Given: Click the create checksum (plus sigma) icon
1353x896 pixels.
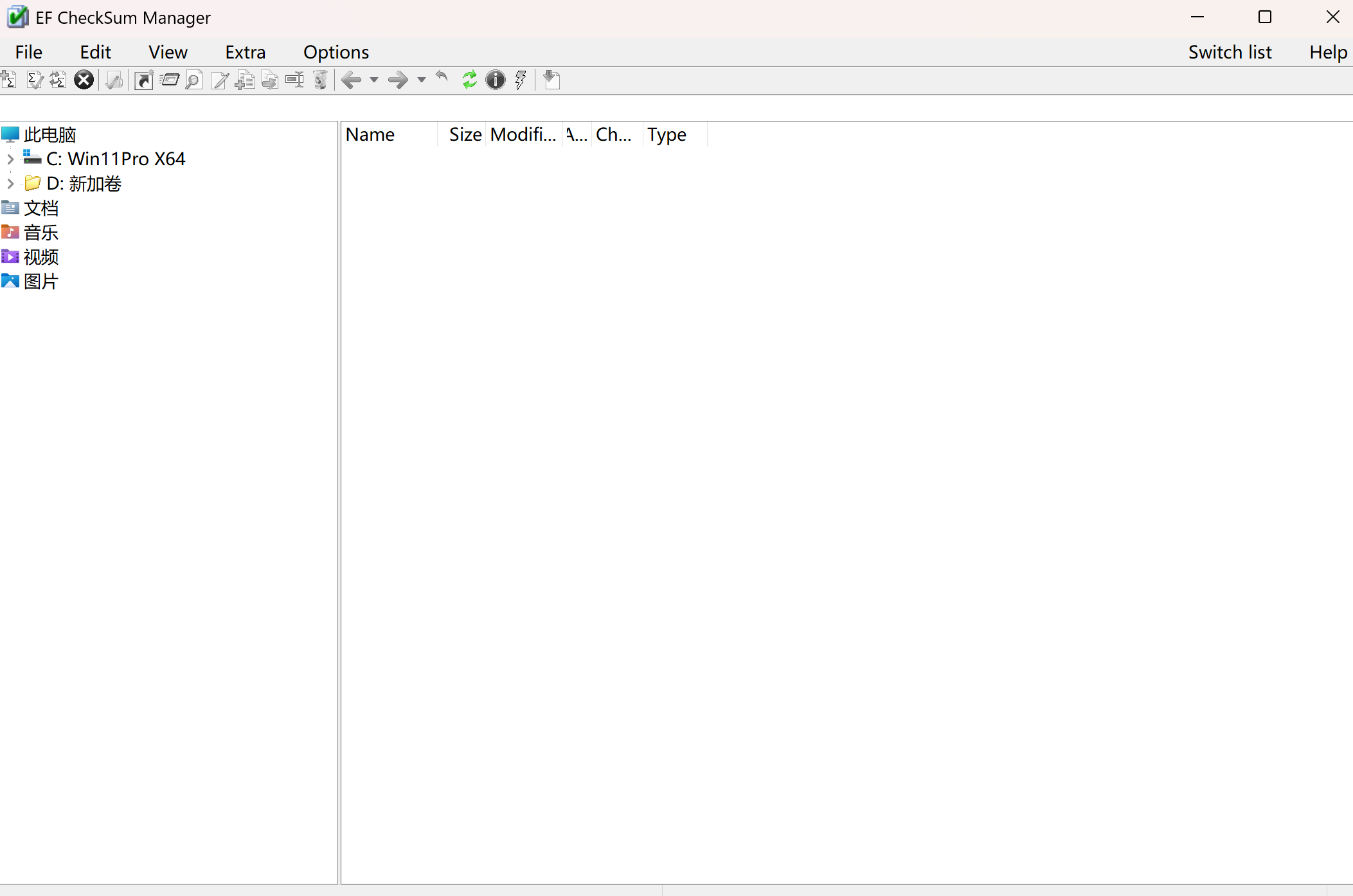Looking at the screenshot, I should [x=9, y=80].
